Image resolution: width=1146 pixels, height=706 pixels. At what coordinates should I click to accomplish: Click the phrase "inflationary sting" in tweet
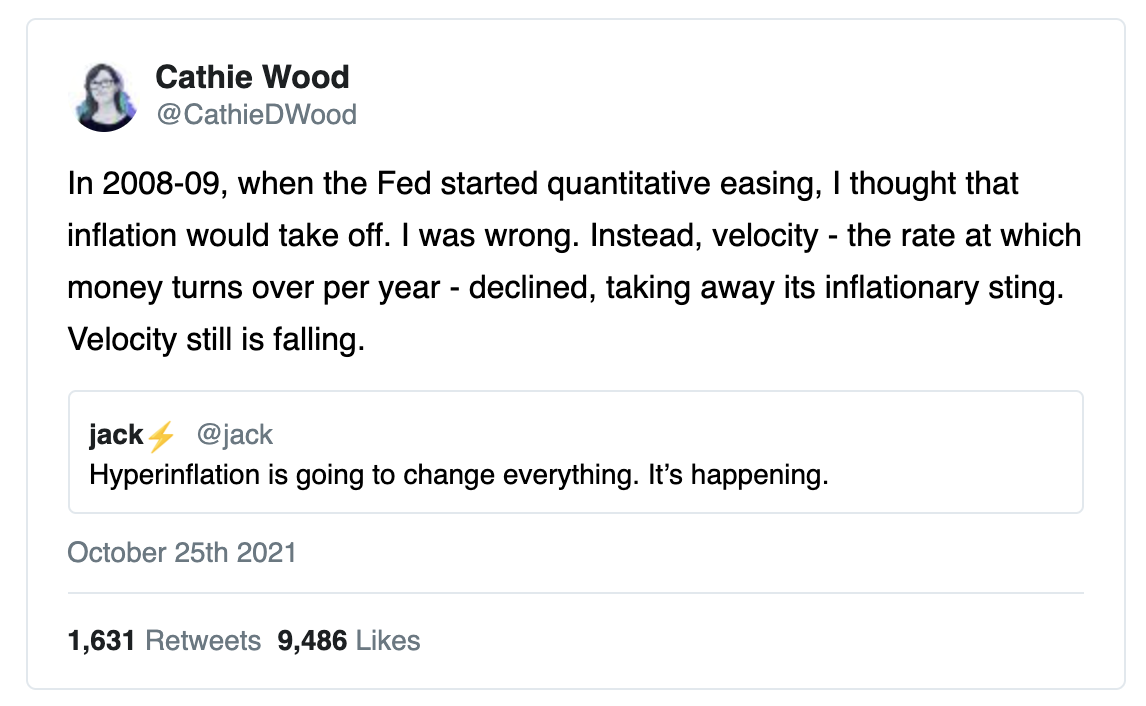click(944, 288)
